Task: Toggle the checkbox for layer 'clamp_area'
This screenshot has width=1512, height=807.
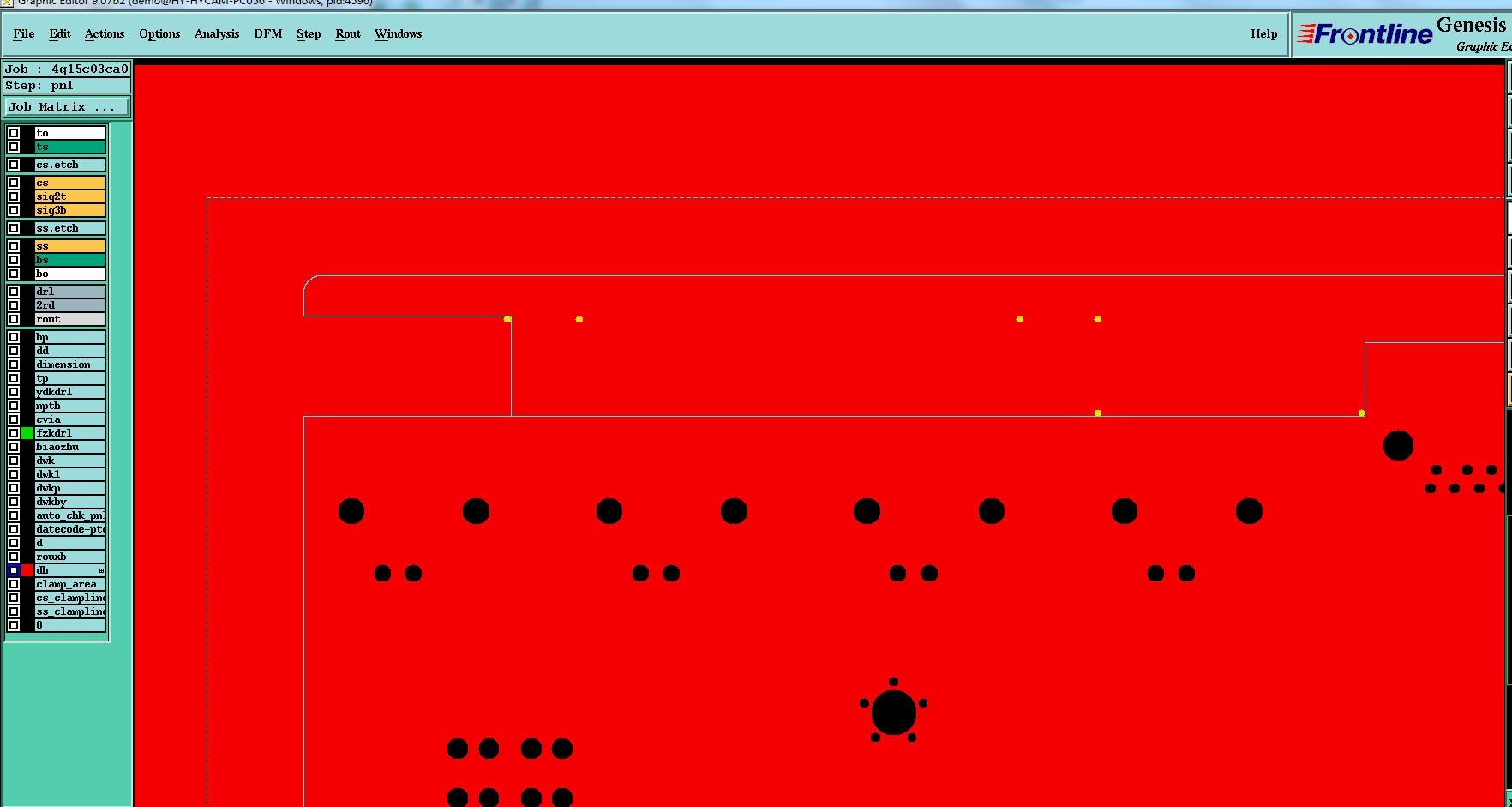Action: pyautogui.click(x=14, y=584)
